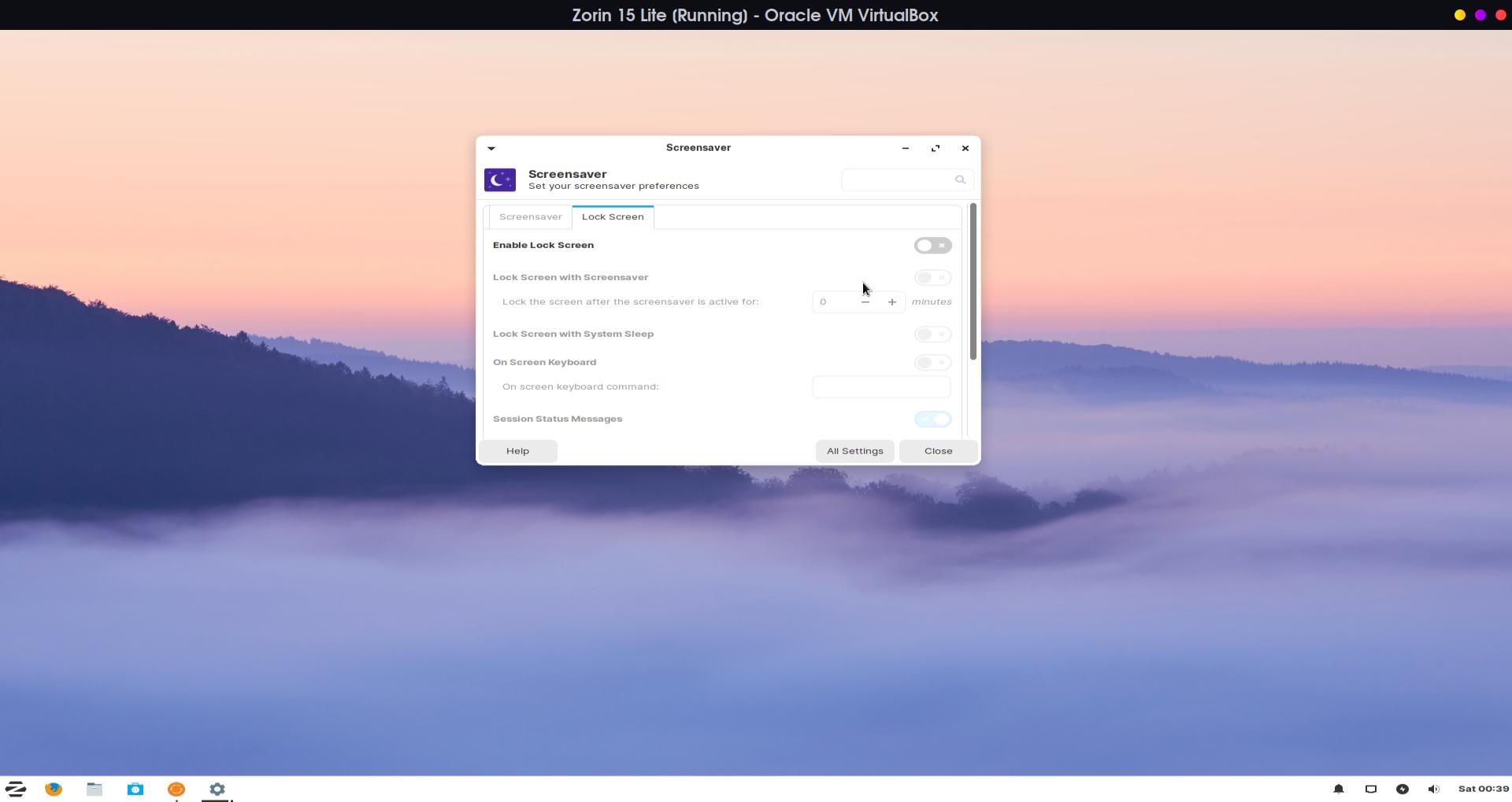Open the Zorin start menu

[x=16, y=789]
